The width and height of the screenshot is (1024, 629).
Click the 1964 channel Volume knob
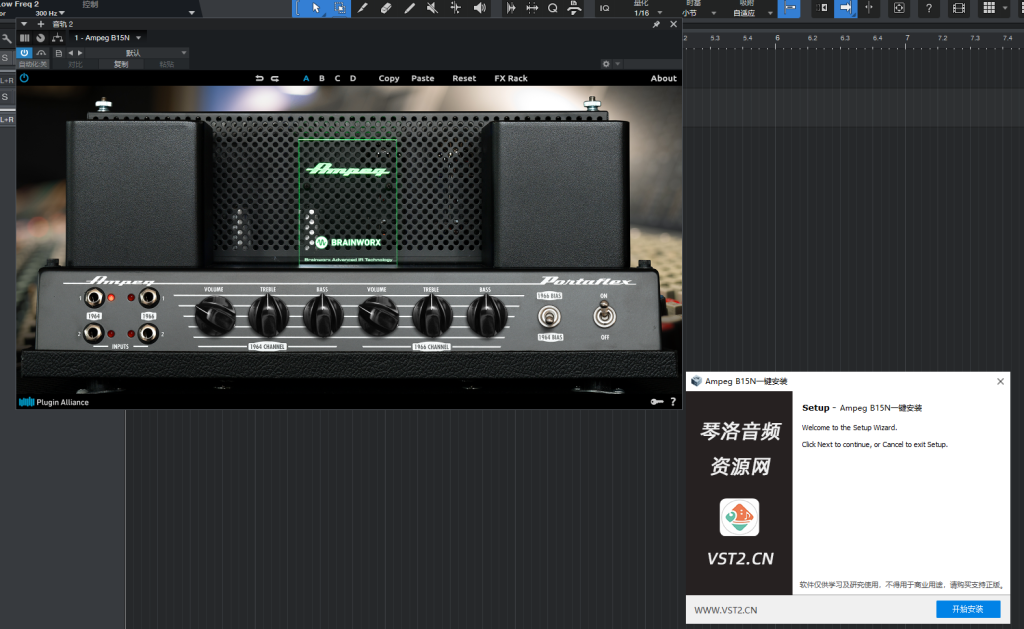click(213, 318)
